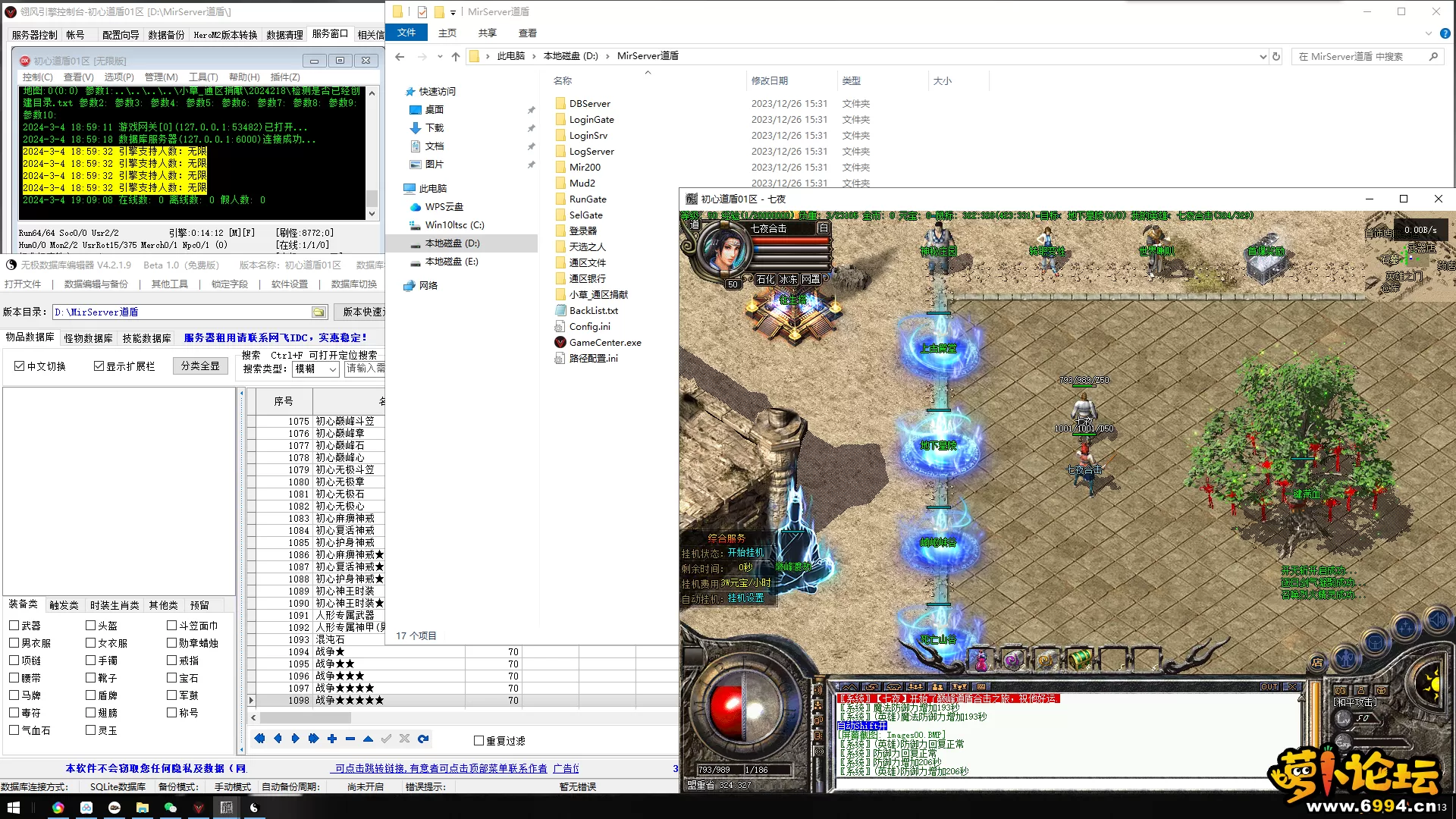
Task: Open 搜索类型 dropdown showing 模糊
Action: pyautogui.click(x=315, y=369)
